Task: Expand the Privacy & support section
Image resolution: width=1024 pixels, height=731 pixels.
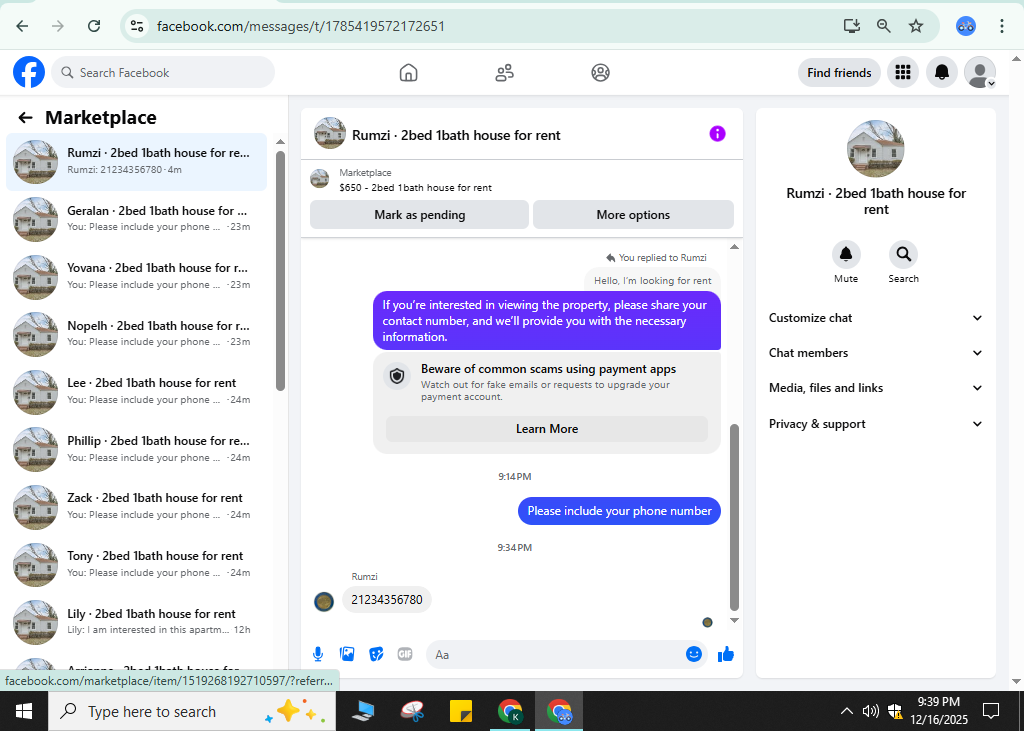Action: coord(876,424)
